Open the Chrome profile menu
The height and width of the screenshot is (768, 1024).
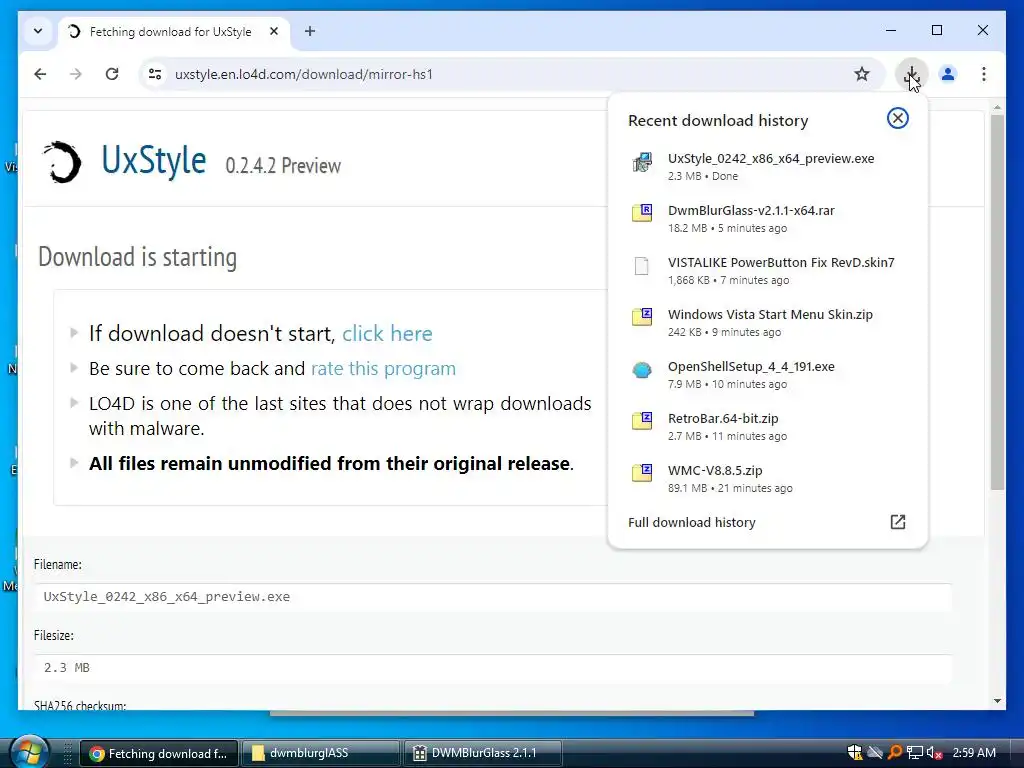click(948, 74)
